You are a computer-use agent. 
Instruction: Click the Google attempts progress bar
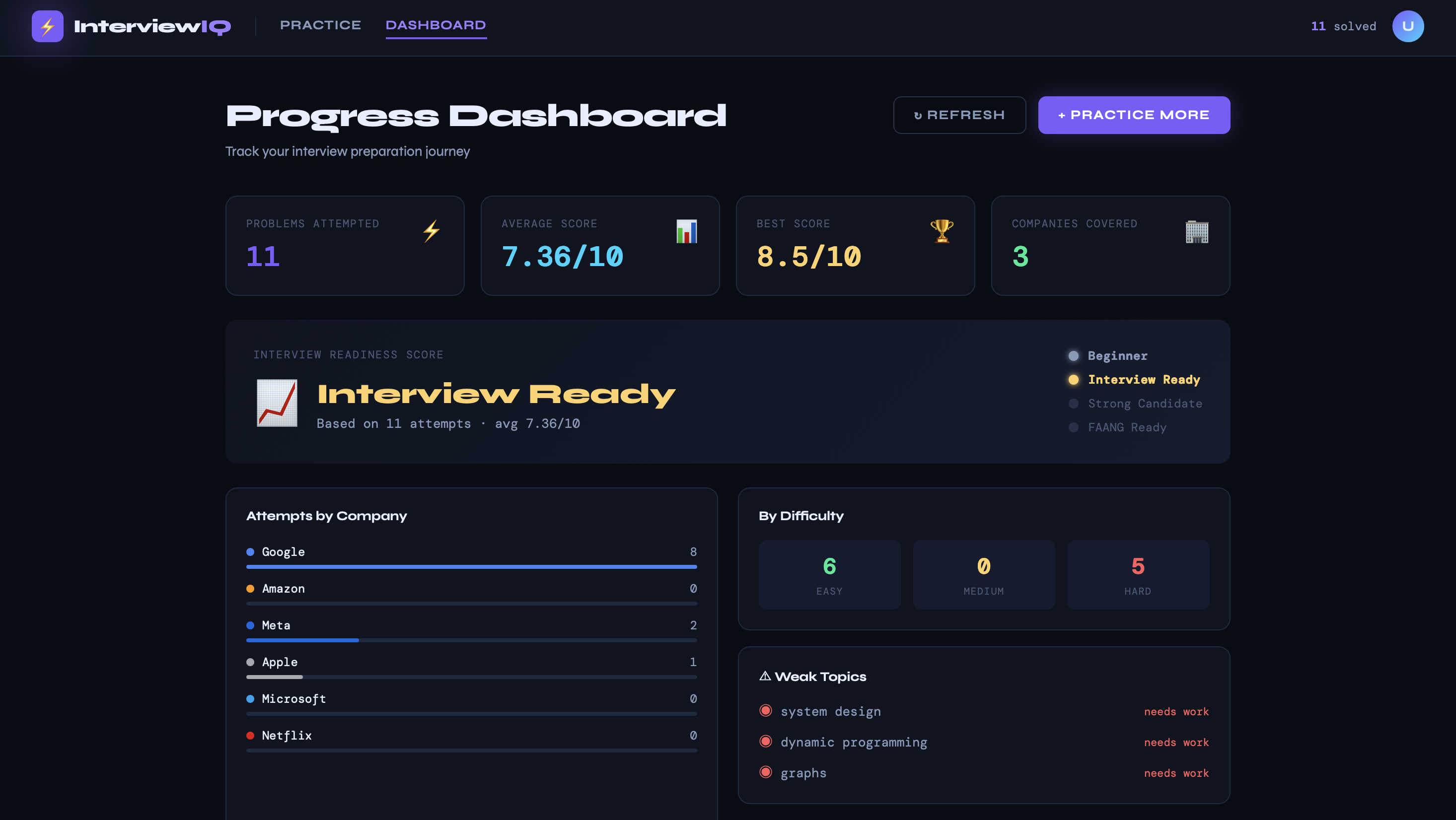pyautogui.click(x=471, y=566)
